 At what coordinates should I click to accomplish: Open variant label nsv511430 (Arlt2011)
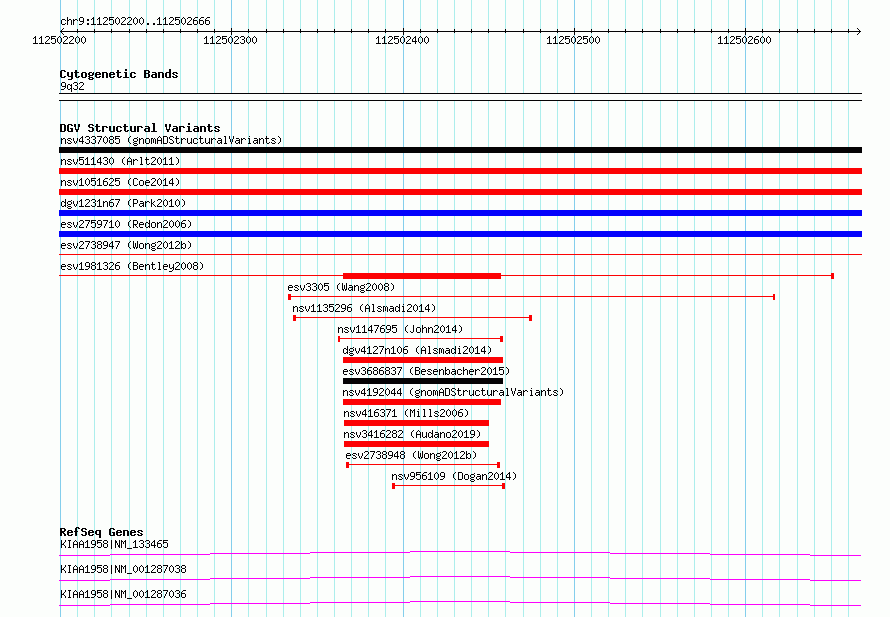[x=120, y=161]
